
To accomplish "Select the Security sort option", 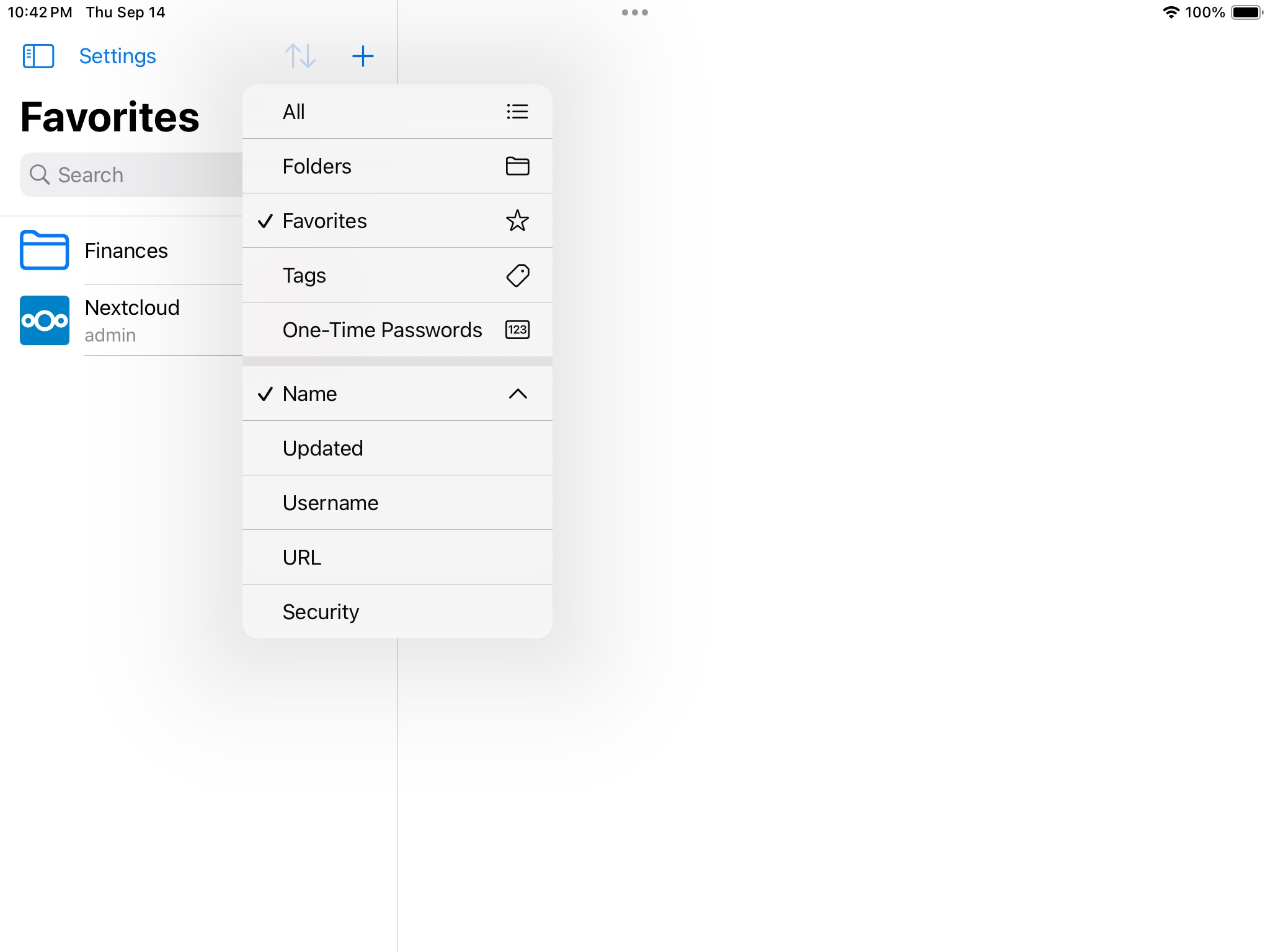I will coord(396,611).
